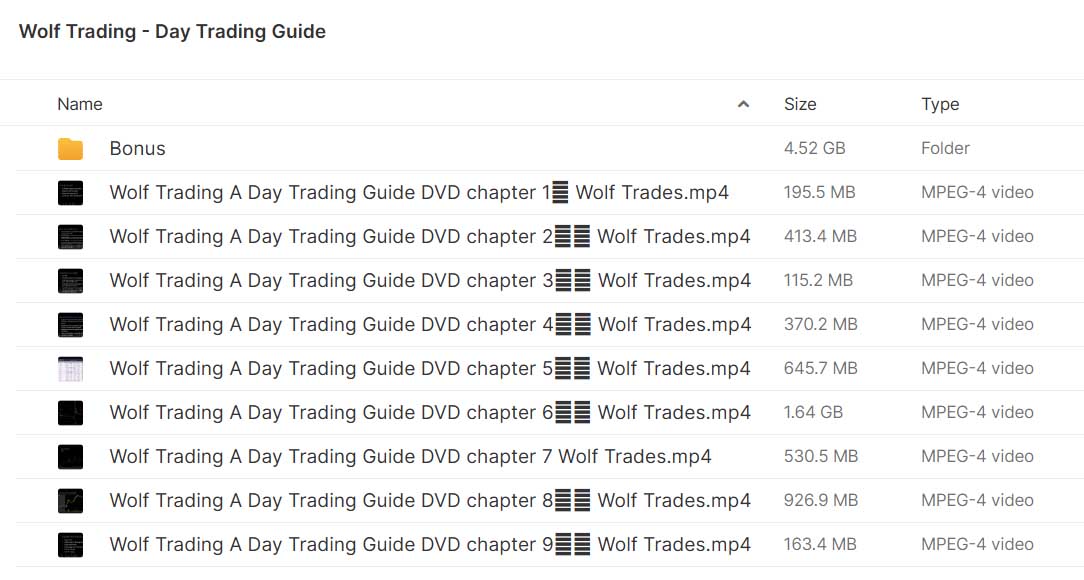
Task: Click the 1.64 GB size value
Action: [813, 412]
